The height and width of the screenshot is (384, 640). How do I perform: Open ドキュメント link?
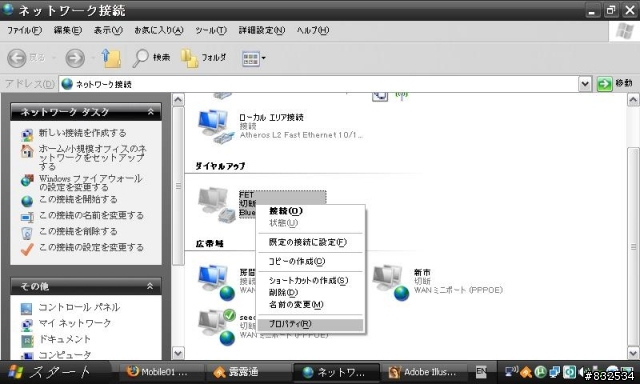tap(64, 339)
